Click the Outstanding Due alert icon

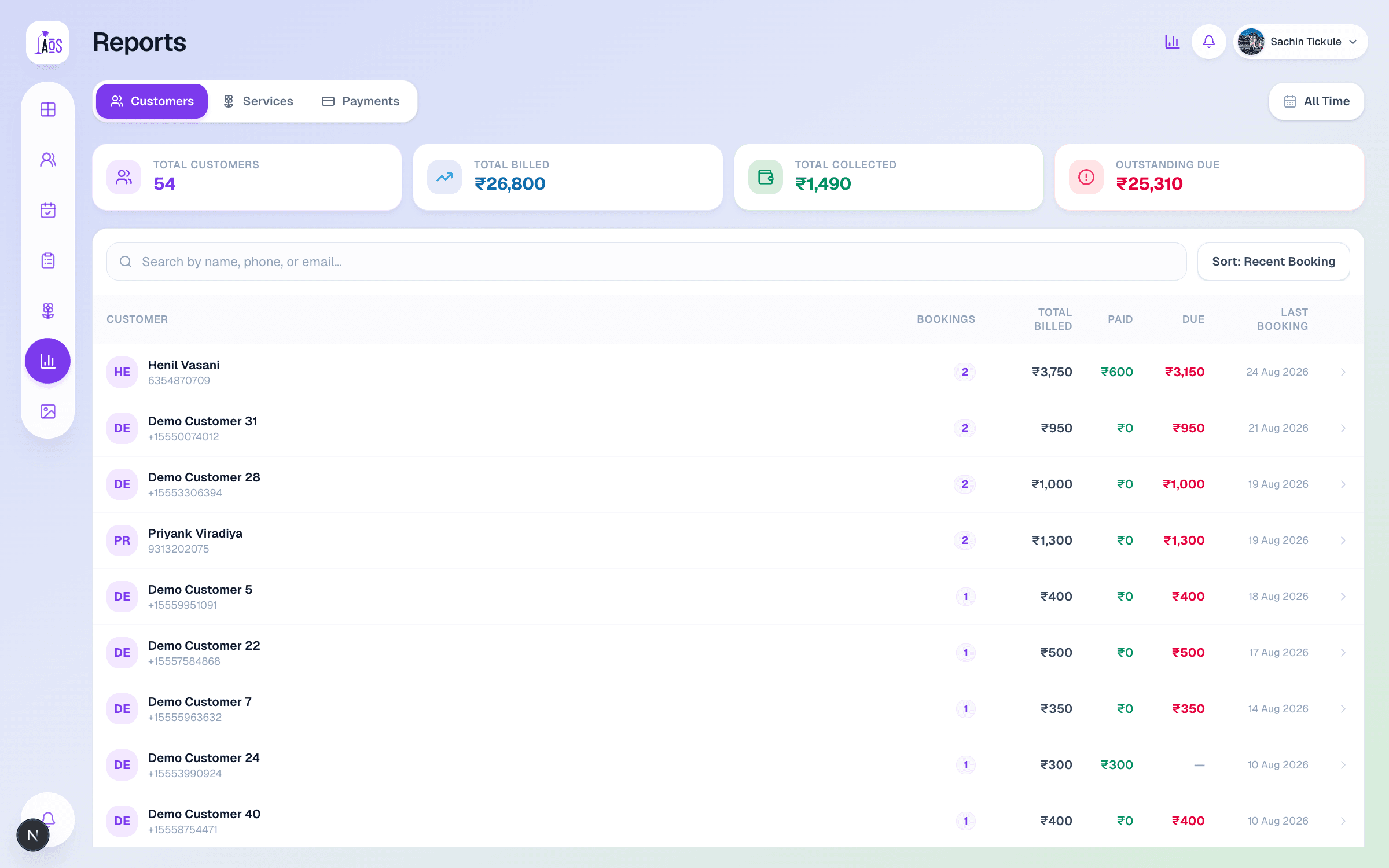click(1086, 177)
